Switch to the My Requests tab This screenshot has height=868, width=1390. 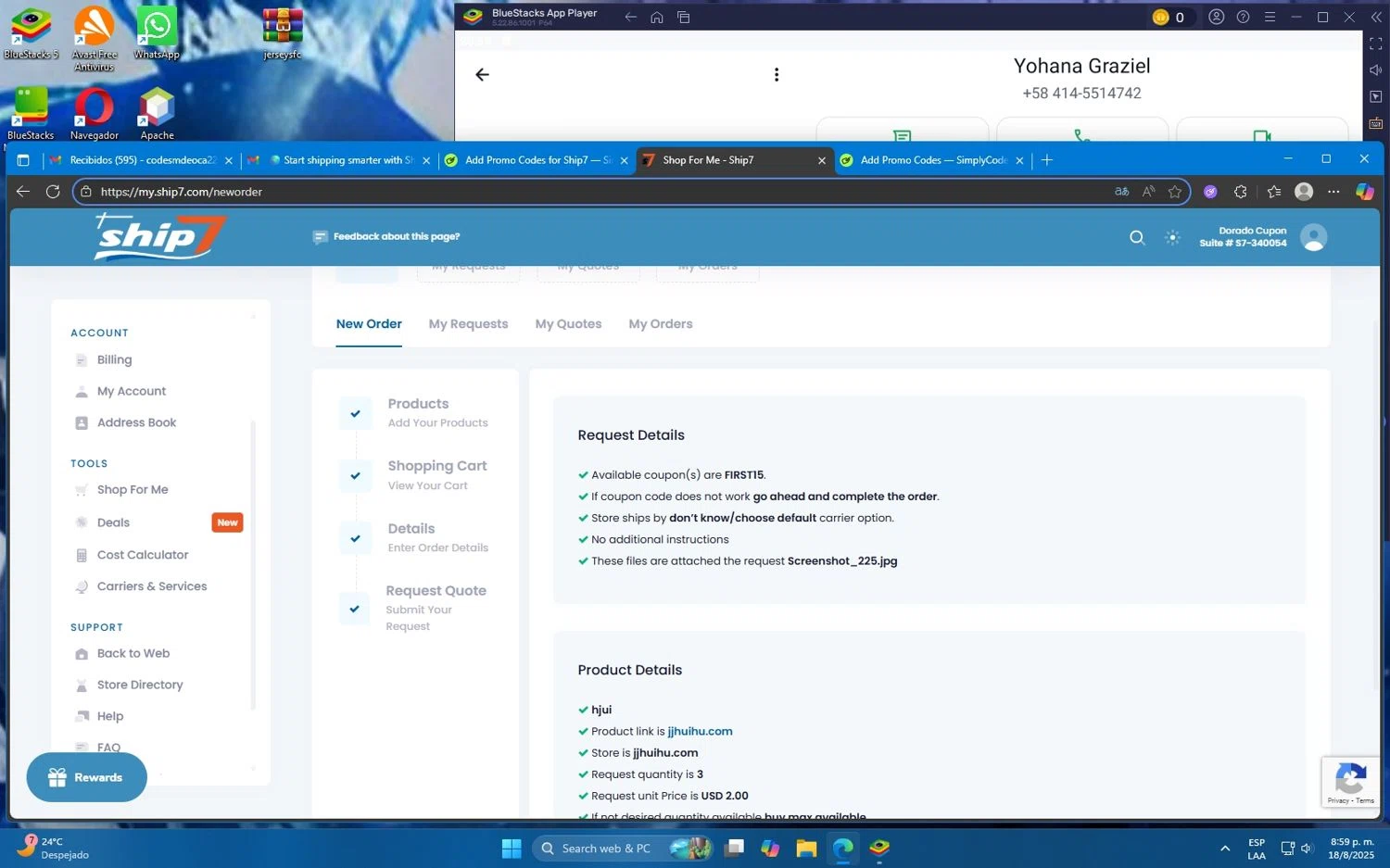[468, 324]
